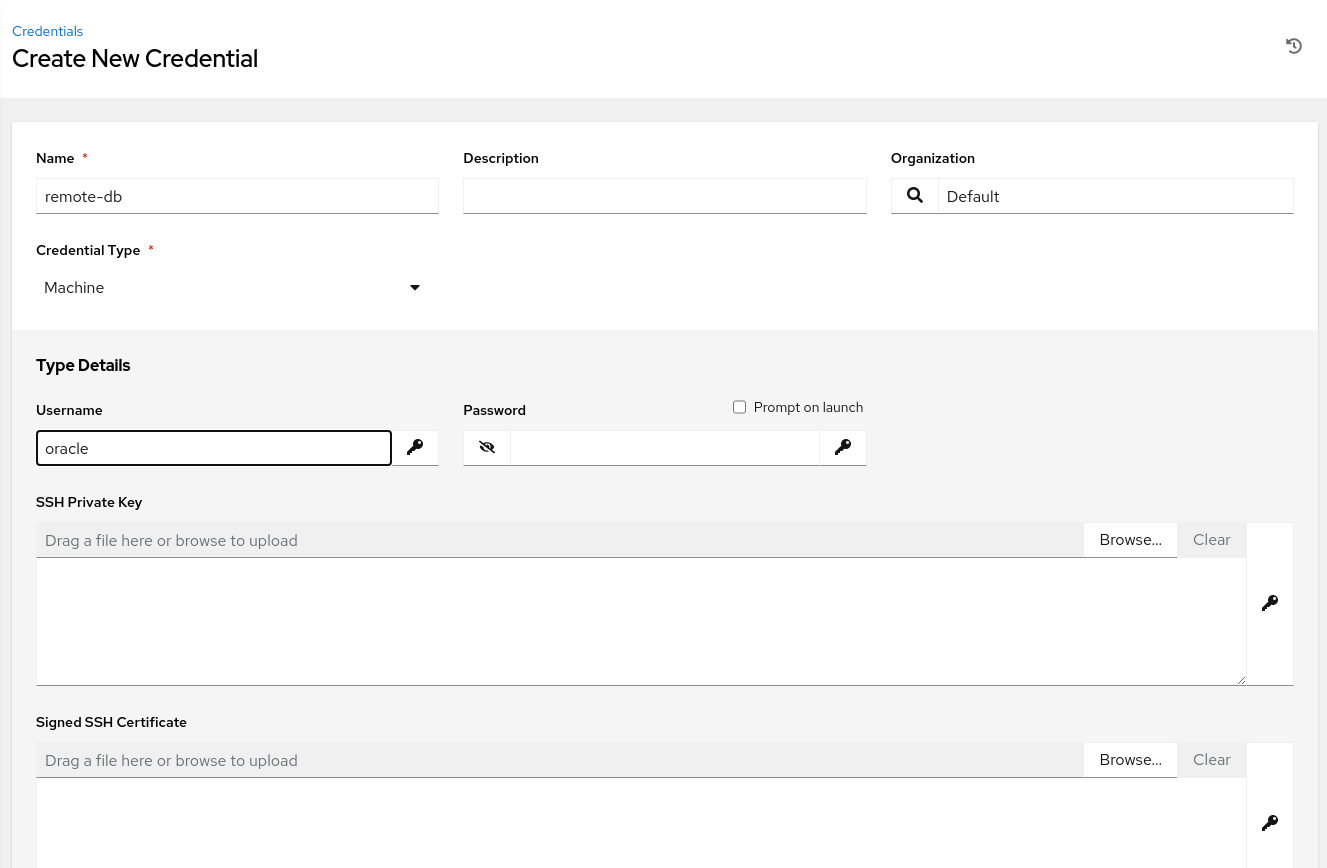Viewport: 1327px width, 868px height.
Task: Focus the Description text field
Action: [x=664, y=196]
